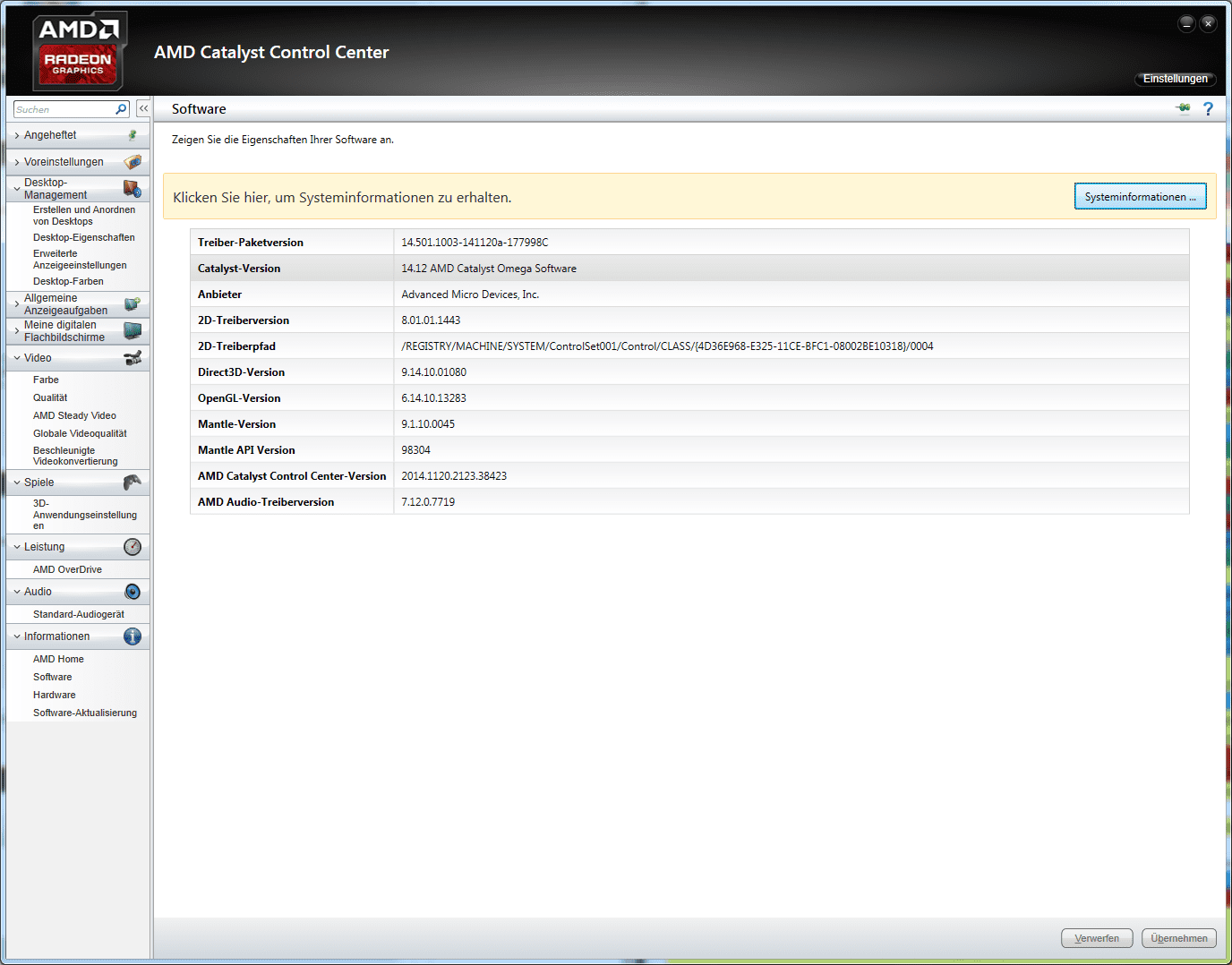1232x965 pixels.
Task: Click the Video camera icon
Action: tap(133, 358)
